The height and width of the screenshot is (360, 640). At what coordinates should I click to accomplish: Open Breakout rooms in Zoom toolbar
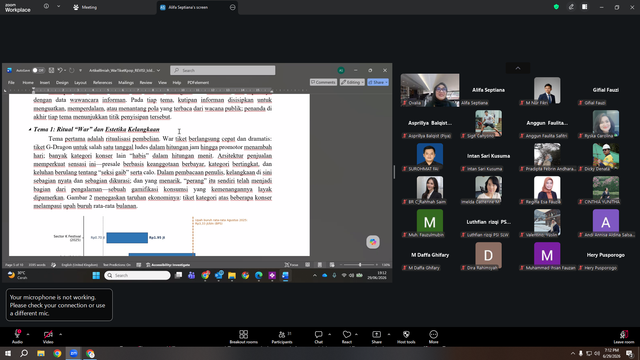click(x=243, y=337)
